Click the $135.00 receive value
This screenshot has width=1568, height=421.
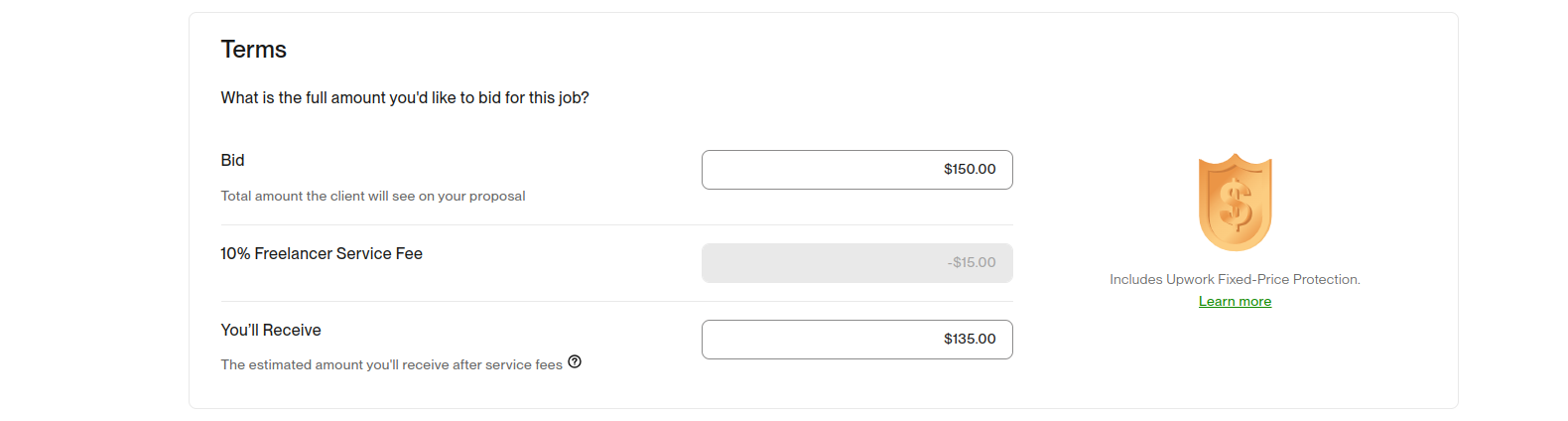(x=970, y=340)
